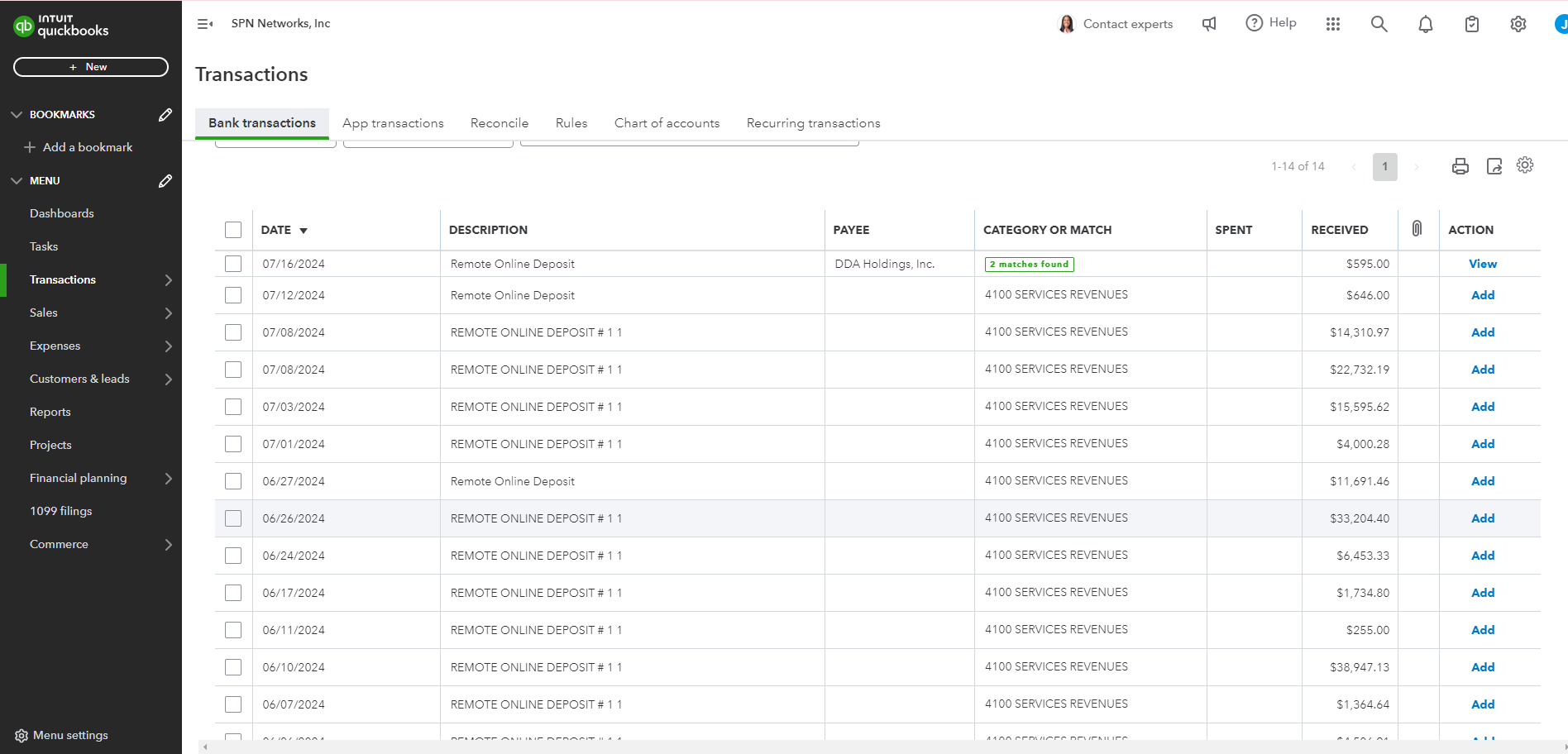
Task: Click the New button
Action: 91,67
